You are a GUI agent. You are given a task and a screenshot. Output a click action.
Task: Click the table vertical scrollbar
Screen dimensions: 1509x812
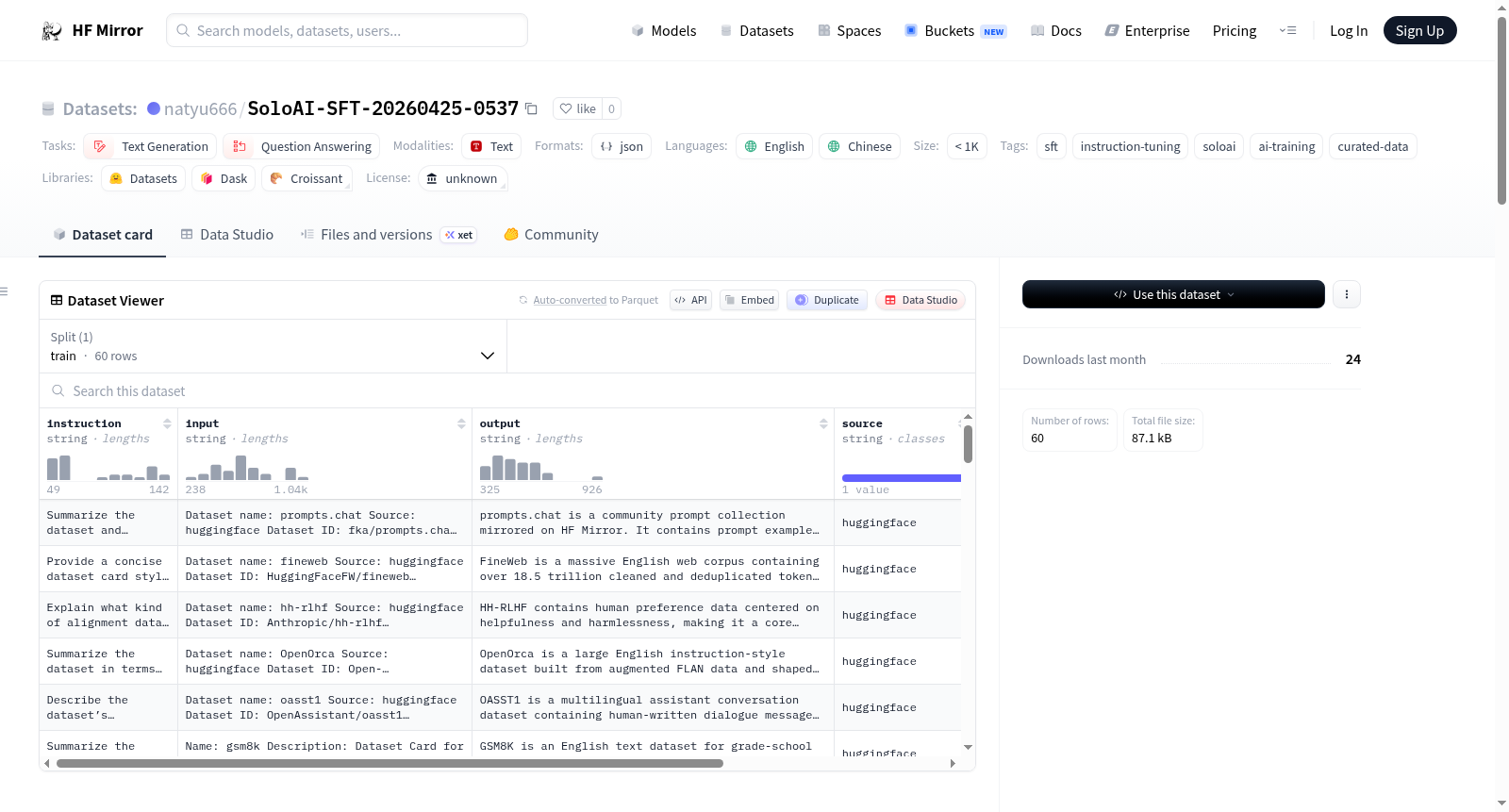click(x=968, y=444)
